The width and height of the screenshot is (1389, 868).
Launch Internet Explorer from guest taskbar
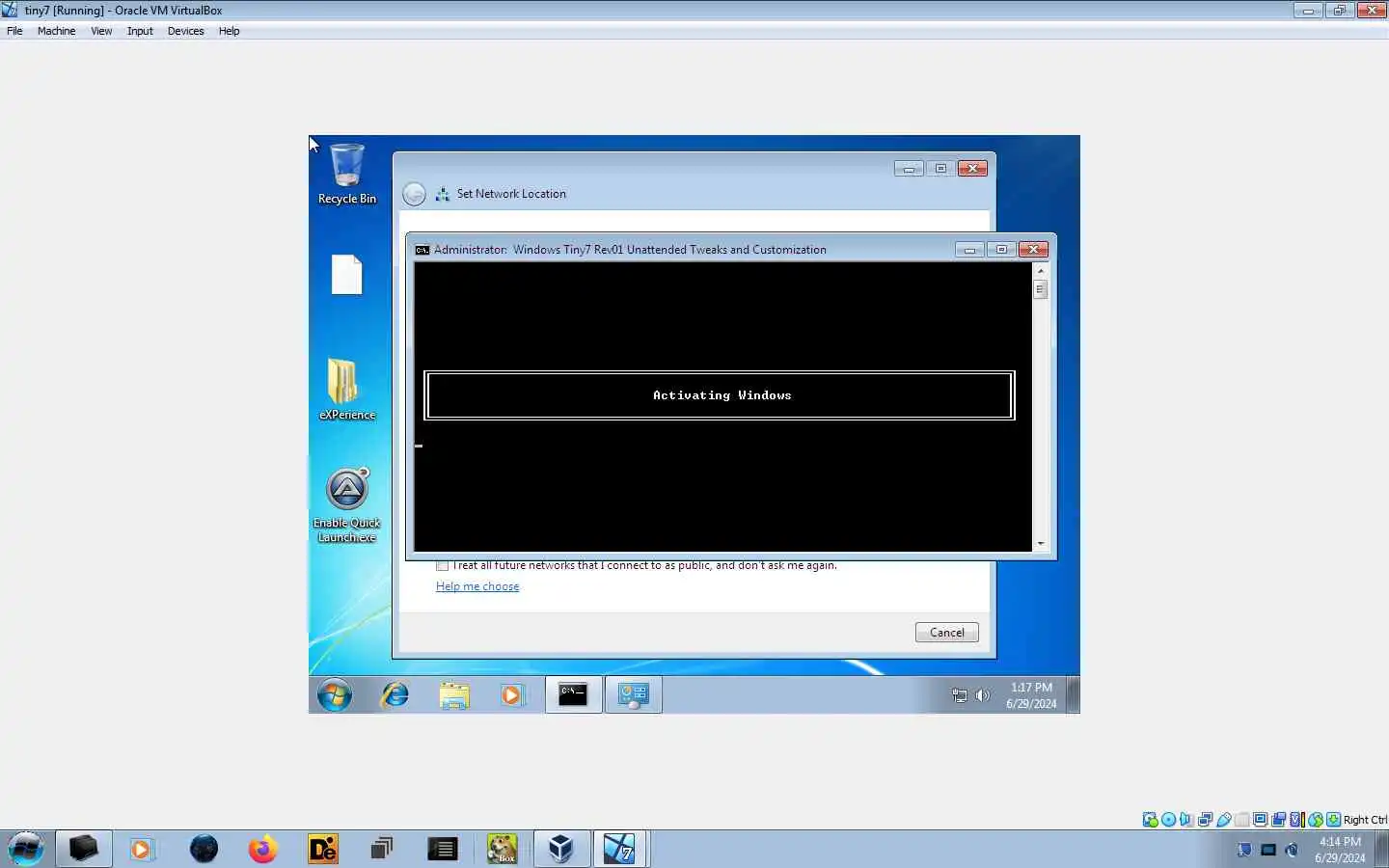click(x=395, y=694)
